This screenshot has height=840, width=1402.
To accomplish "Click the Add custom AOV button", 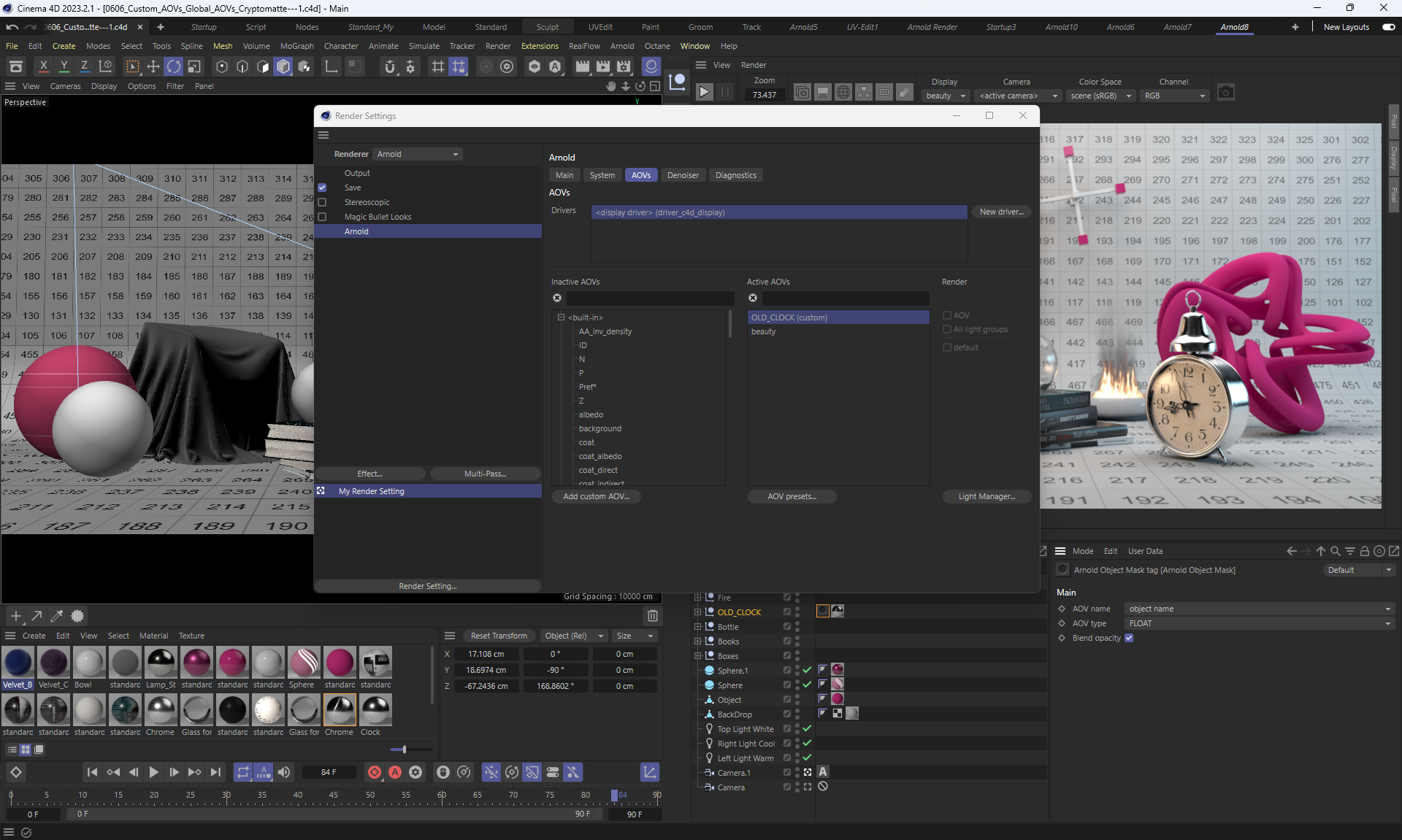I will (x=596, y=496).
